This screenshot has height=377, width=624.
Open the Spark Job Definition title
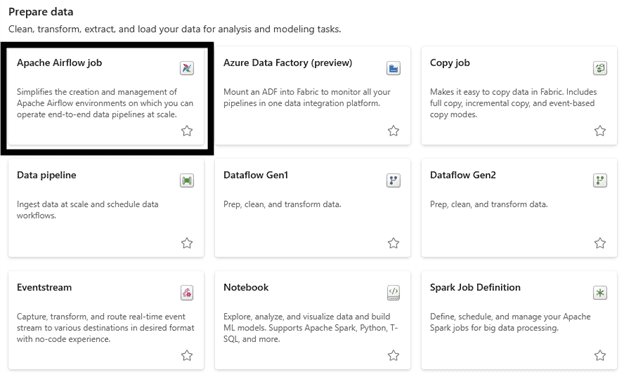(x=475, y=287)
